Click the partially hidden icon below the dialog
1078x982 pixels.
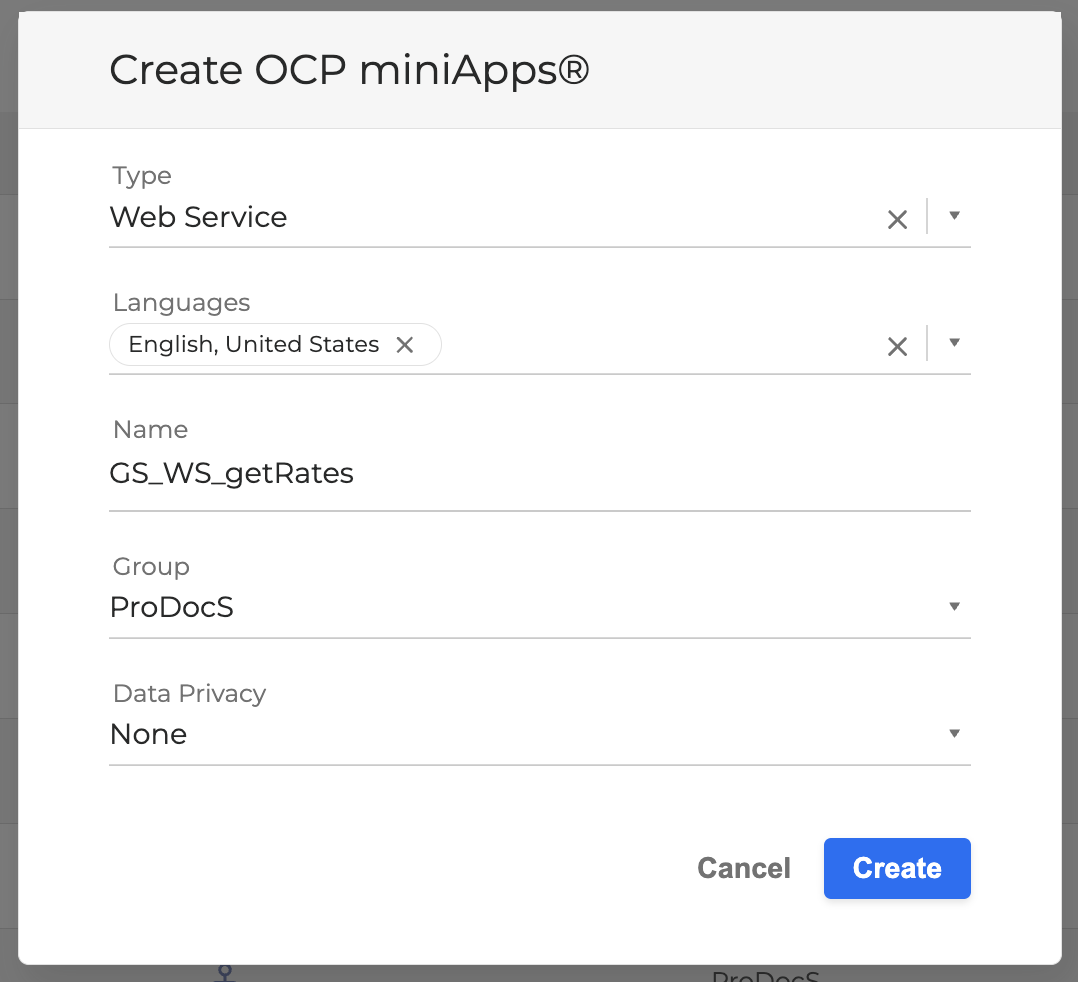click(x=226, y=973)
